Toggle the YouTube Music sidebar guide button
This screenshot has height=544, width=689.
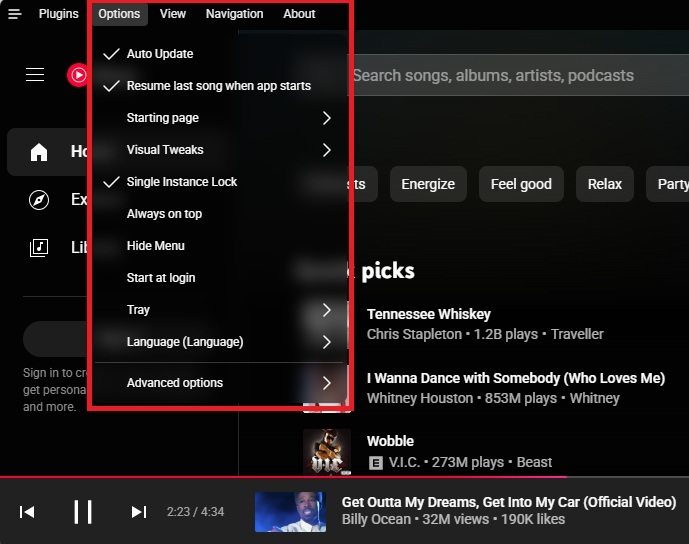coord(35,75)
